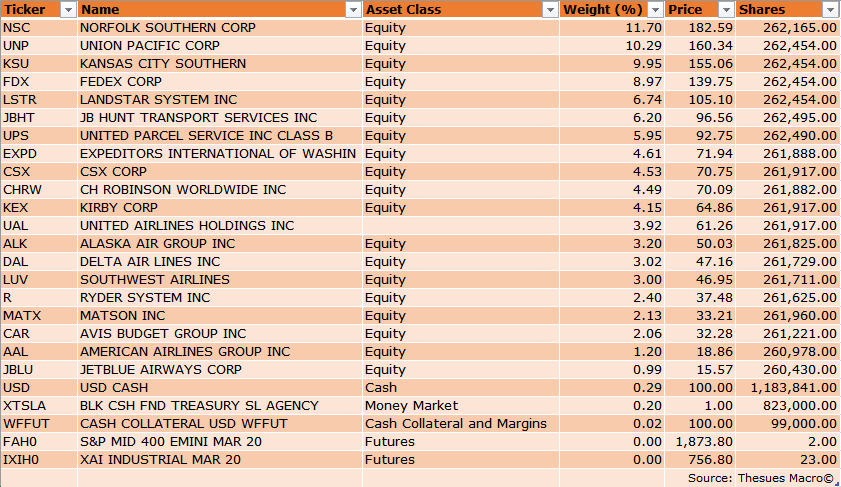Click the NORFOLK SOUTHERN CORP cell
Image resolution: width=841 pixels, height=487 pixels.
tap(220, 28)
